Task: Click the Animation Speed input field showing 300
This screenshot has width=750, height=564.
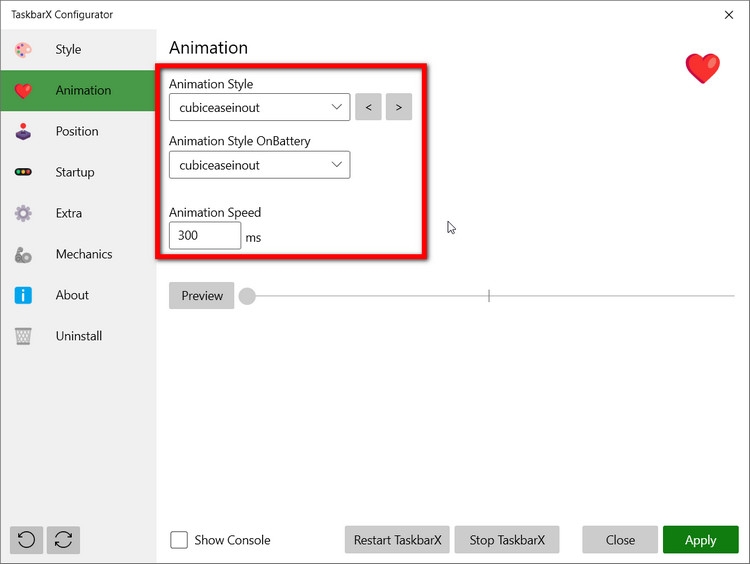Action: pos(205,235)
